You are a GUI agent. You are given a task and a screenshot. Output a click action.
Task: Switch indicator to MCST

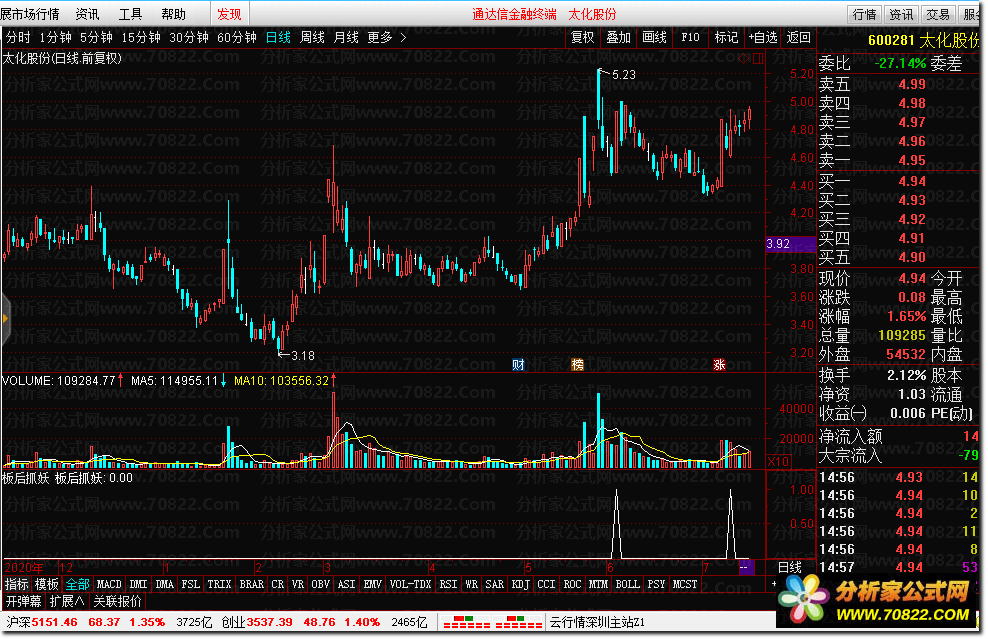pos(685,584)
